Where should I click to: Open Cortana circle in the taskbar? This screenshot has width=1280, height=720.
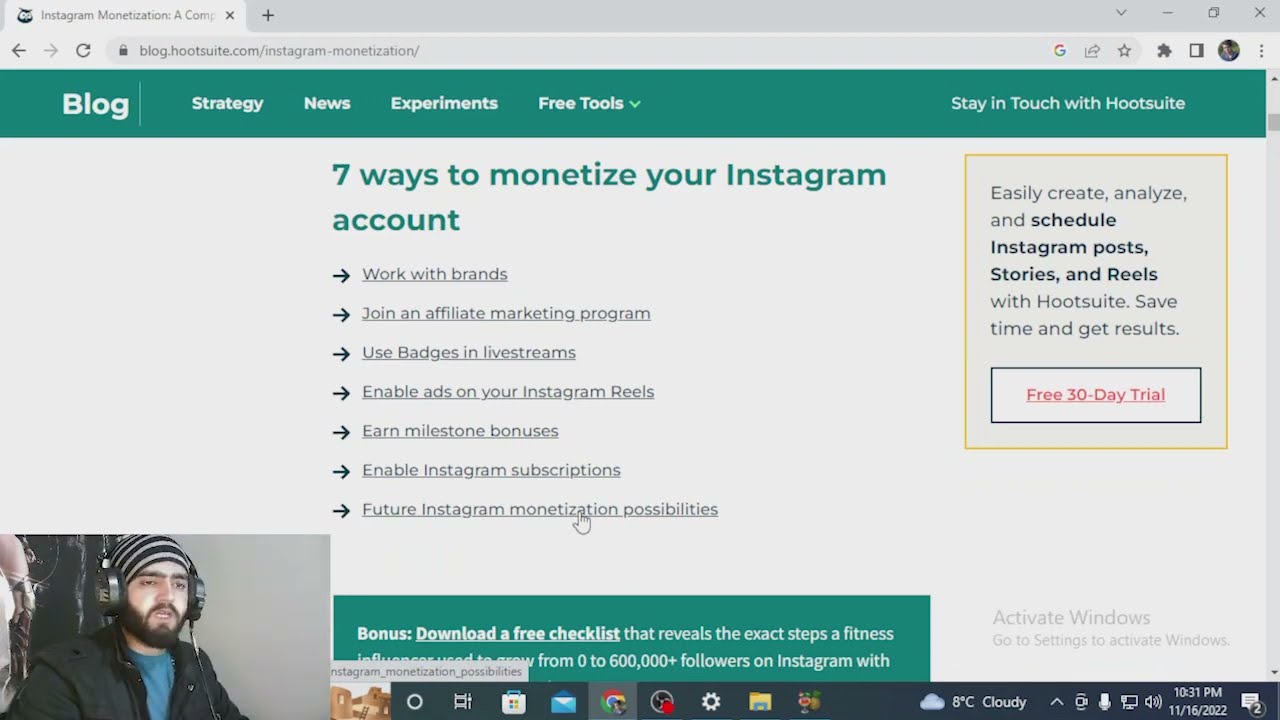414,702
